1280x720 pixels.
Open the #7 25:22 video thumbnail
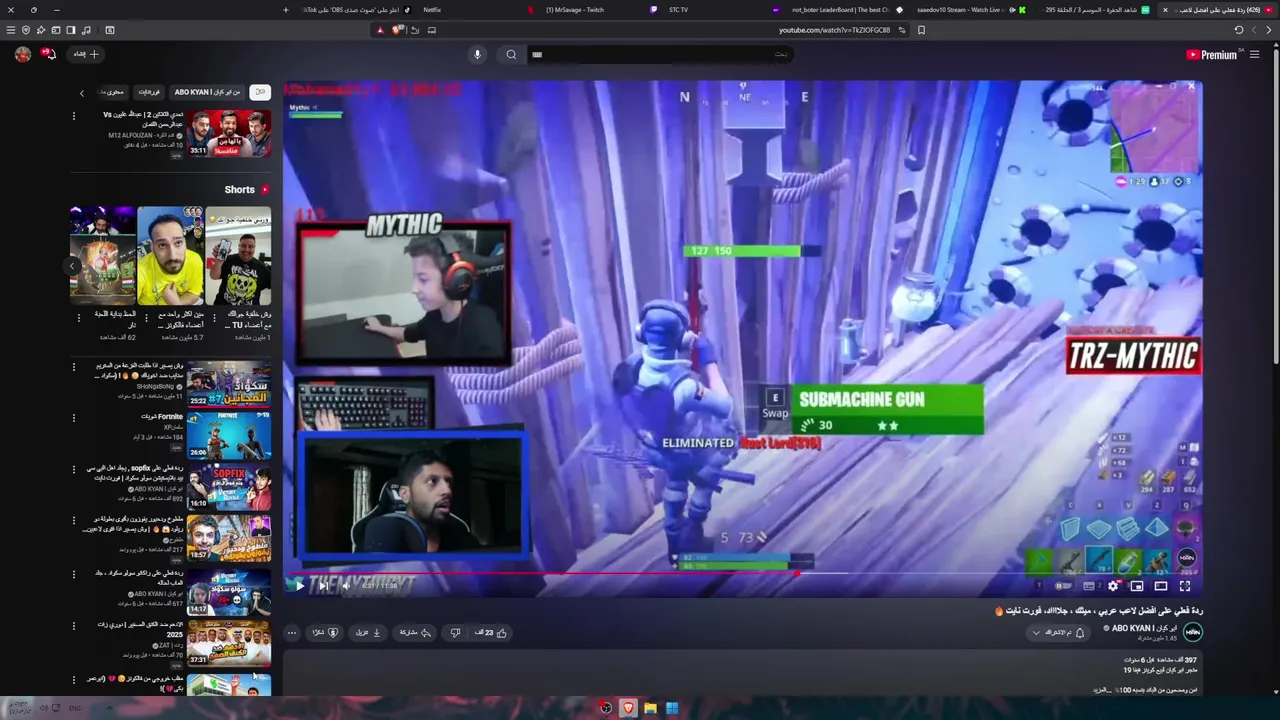click(229, 383)
